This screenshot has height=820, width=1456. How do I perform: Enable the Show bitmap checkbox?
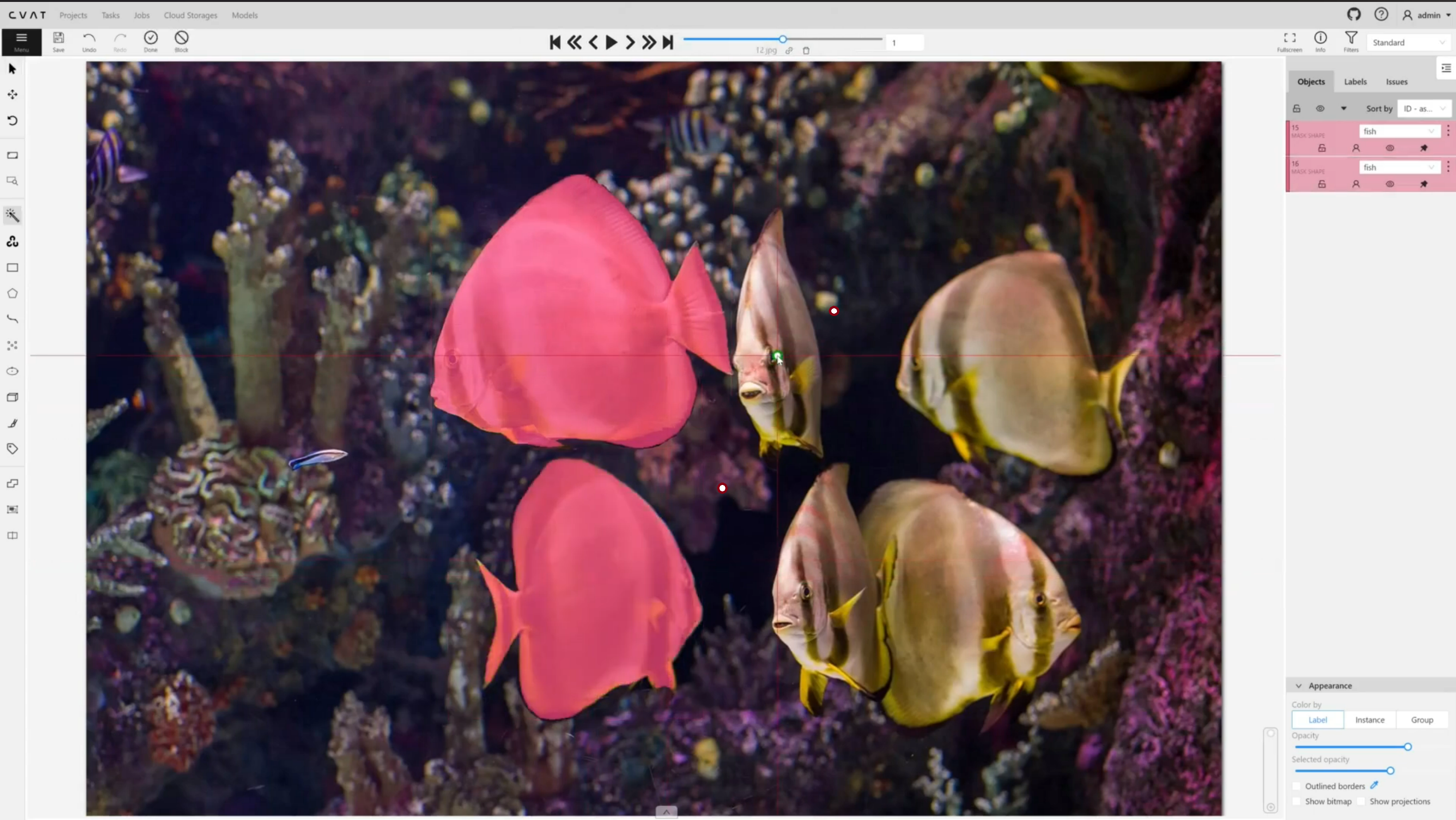click(x=1297, y=802)
